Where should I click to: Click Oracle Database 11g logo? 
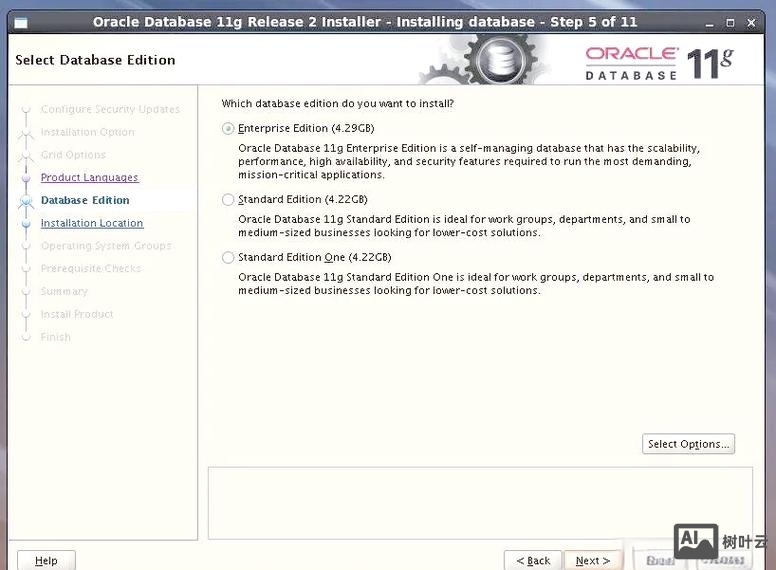659,63
